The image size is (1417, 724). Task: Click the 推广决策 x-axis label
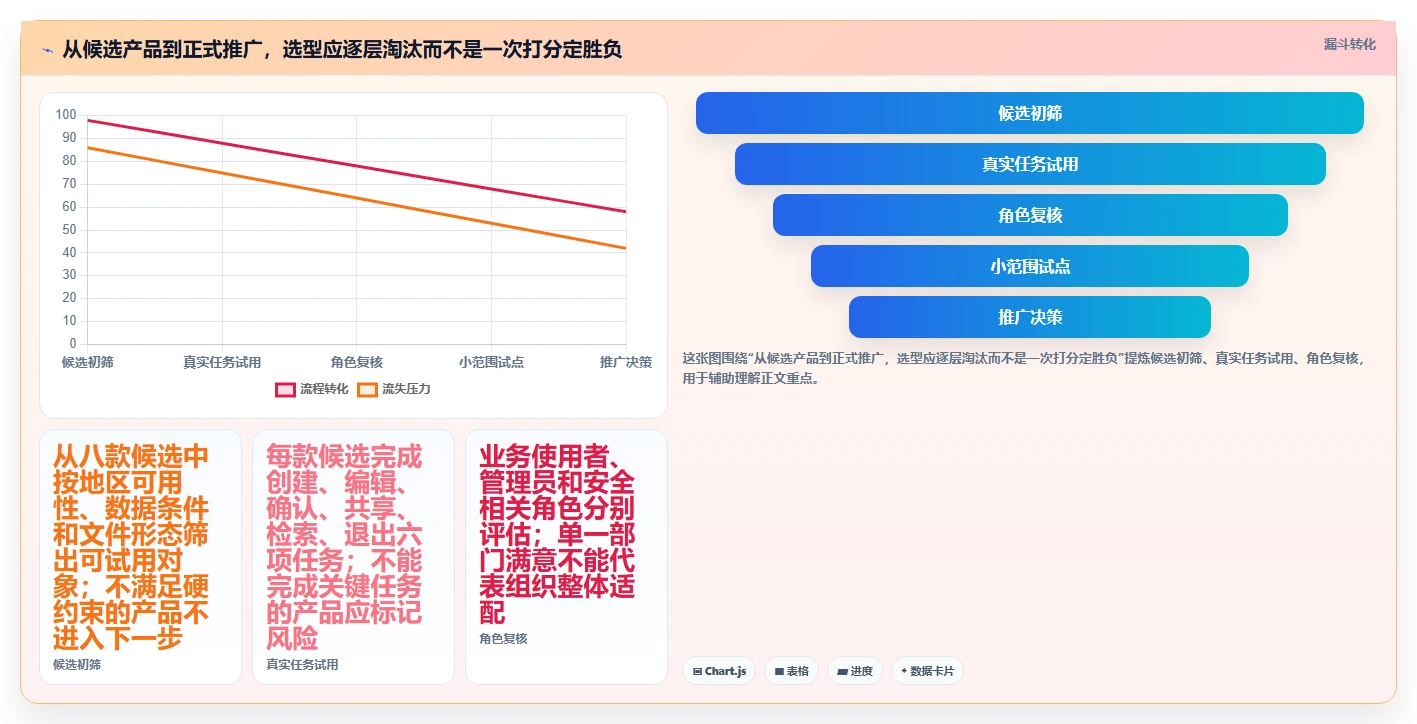click(626, 362)
